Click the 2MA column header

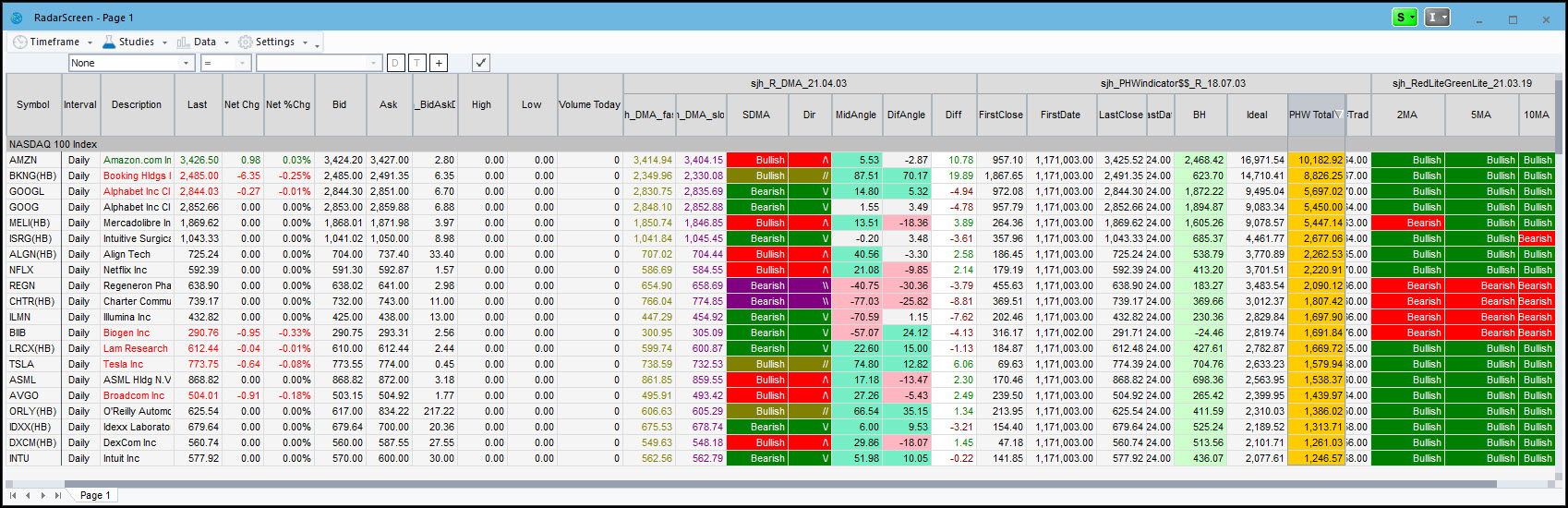click(x=1407, y=115)
